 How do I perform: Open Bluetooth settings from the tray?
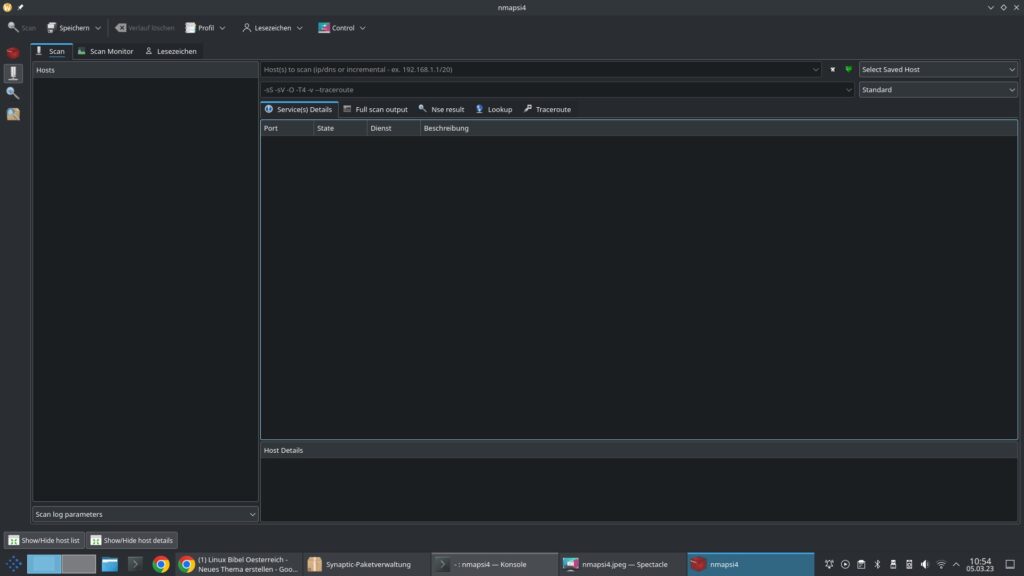[877, 564]
